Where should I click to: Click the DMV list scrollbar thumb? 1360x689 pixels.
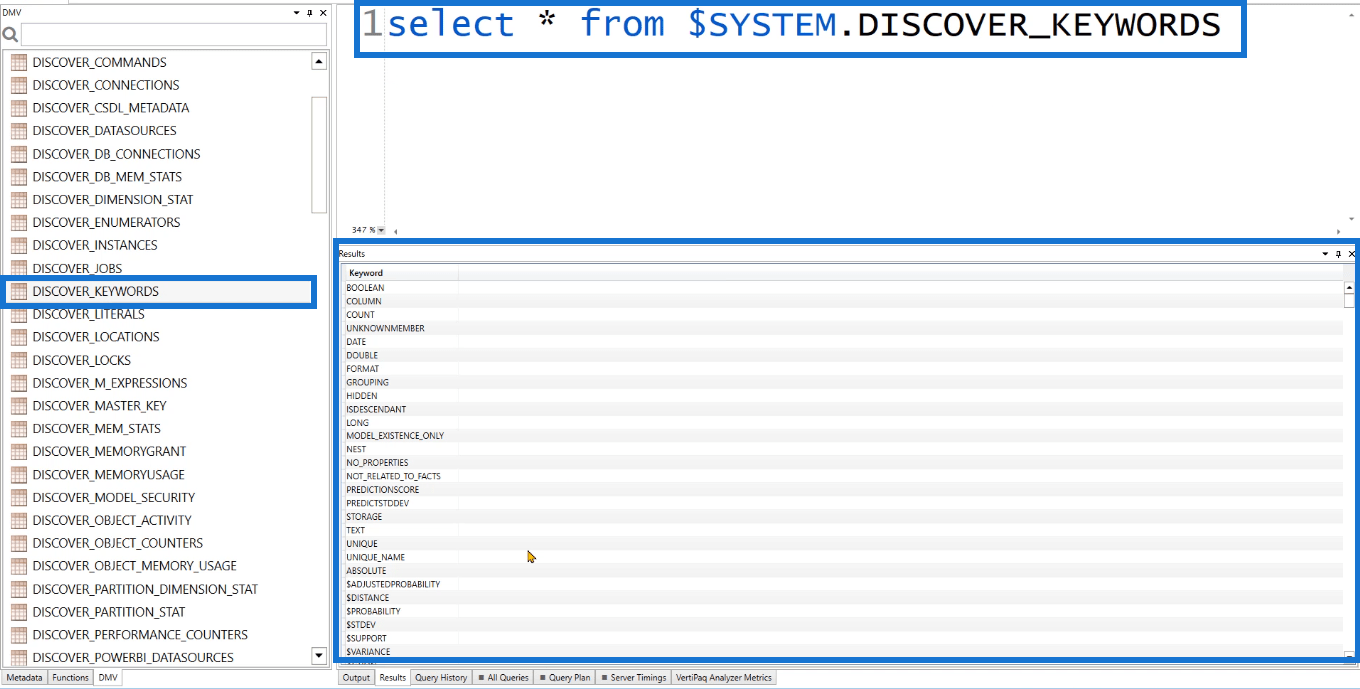pyautogui.click(x=319, y=154)
